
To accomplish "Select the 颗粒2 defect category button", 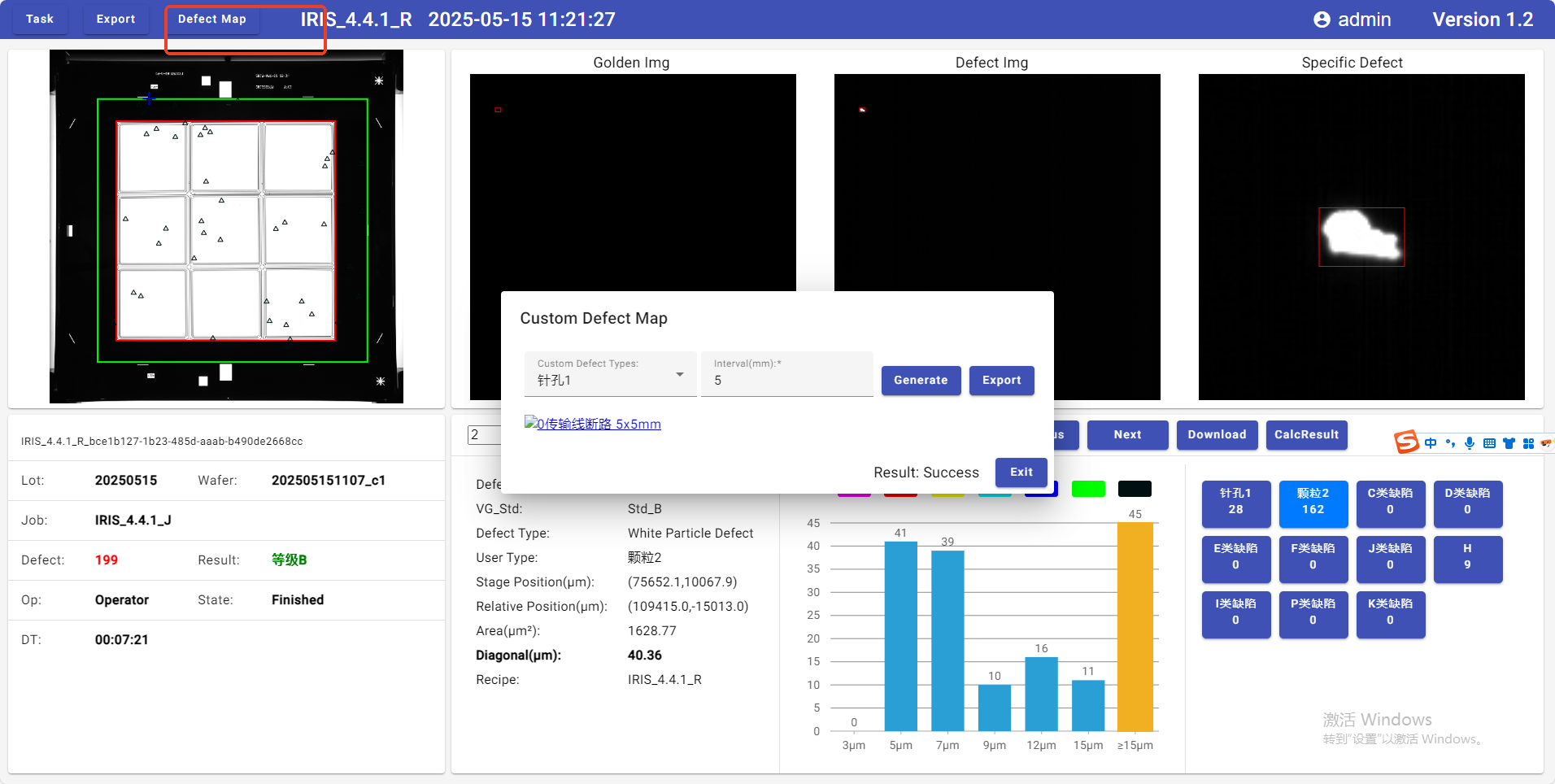I will (x=1313, y=503).
